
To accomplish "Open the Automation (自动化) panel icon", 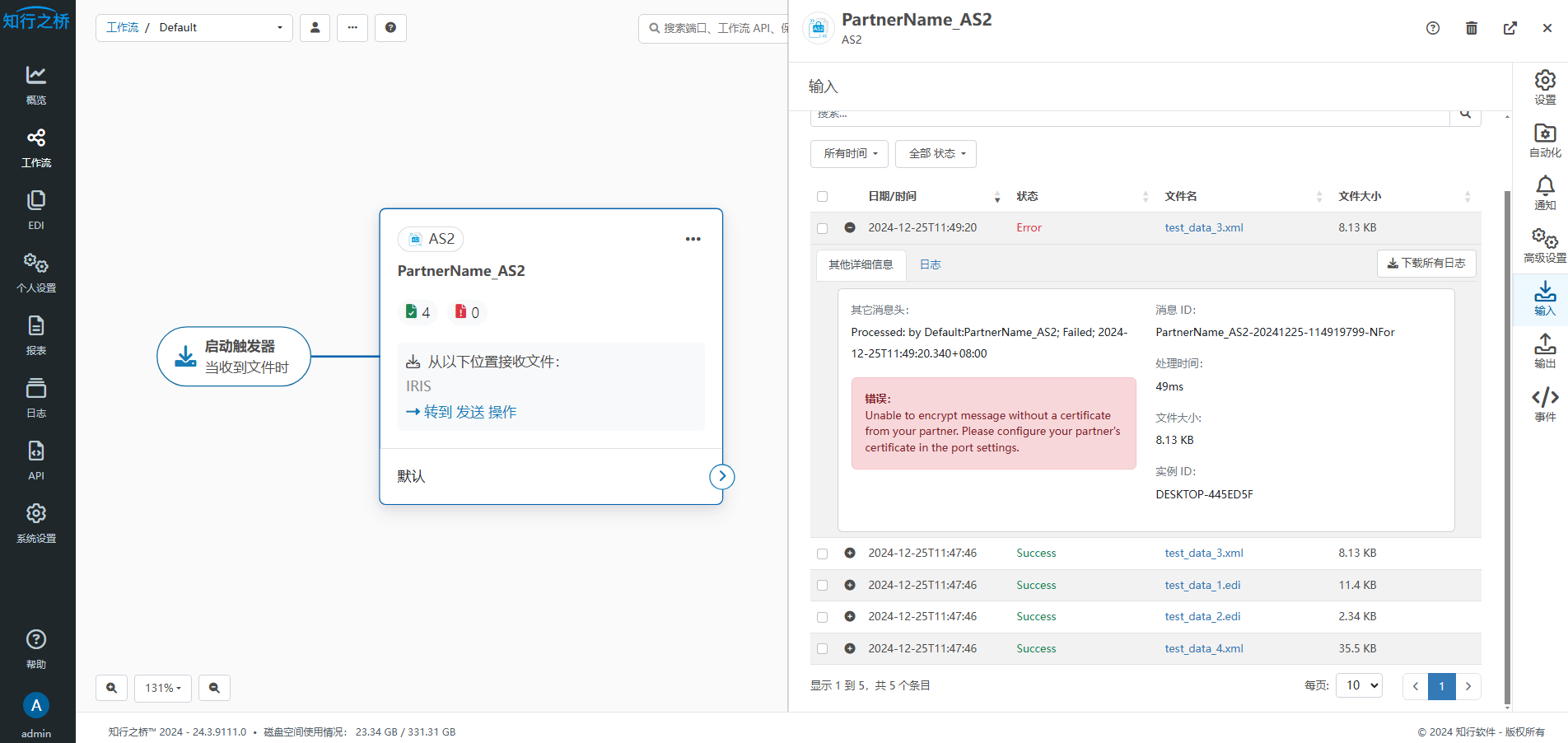I will pos(1545,141).
